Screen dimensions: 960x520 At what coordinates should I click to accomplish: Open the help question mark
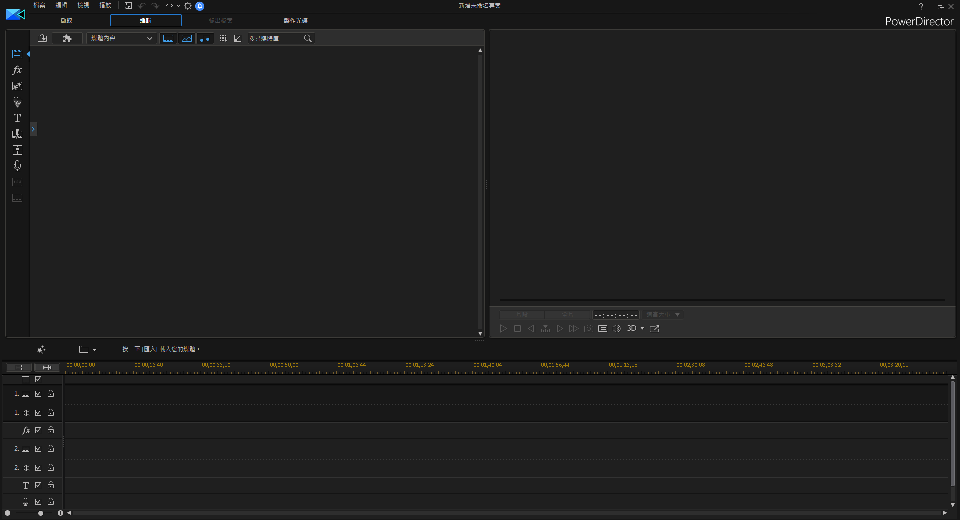click(921, 6)
